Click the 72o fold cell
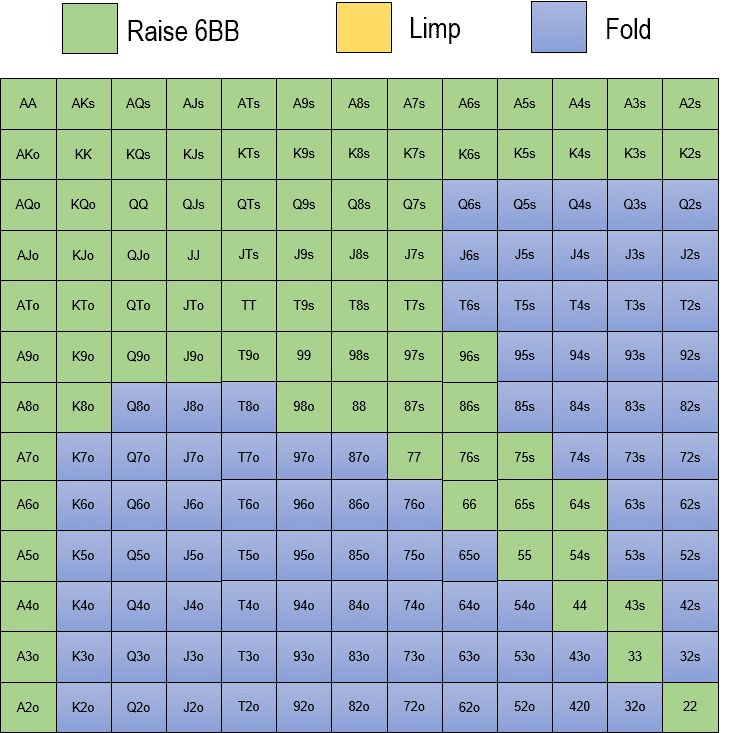 click(x=415, y=707)
